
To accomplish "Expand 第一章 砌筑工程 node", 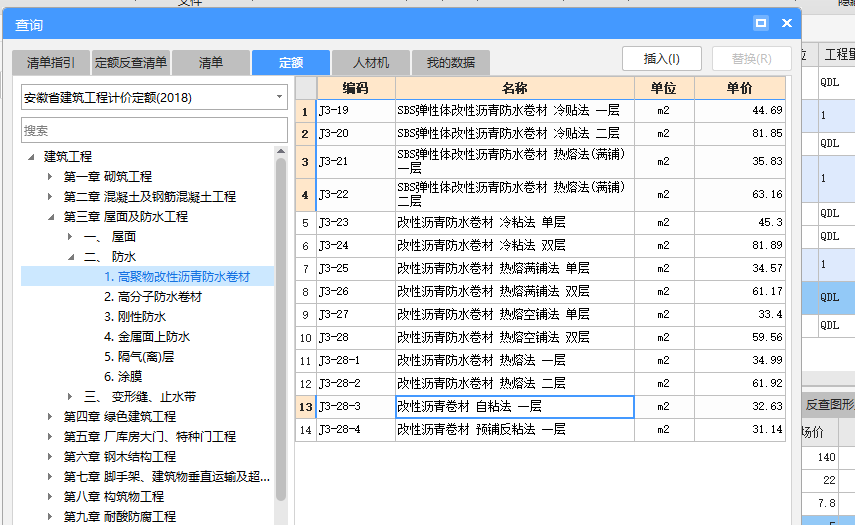I will pos(50,177).
